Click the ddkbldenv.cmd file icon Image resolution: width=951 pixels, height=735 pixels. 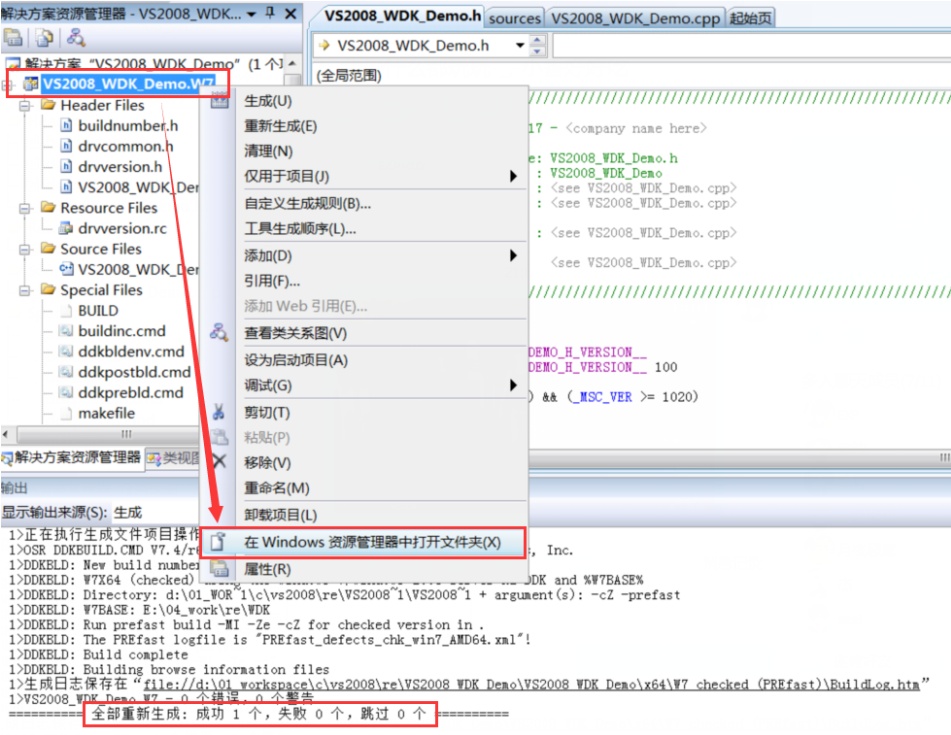point(66,351)
